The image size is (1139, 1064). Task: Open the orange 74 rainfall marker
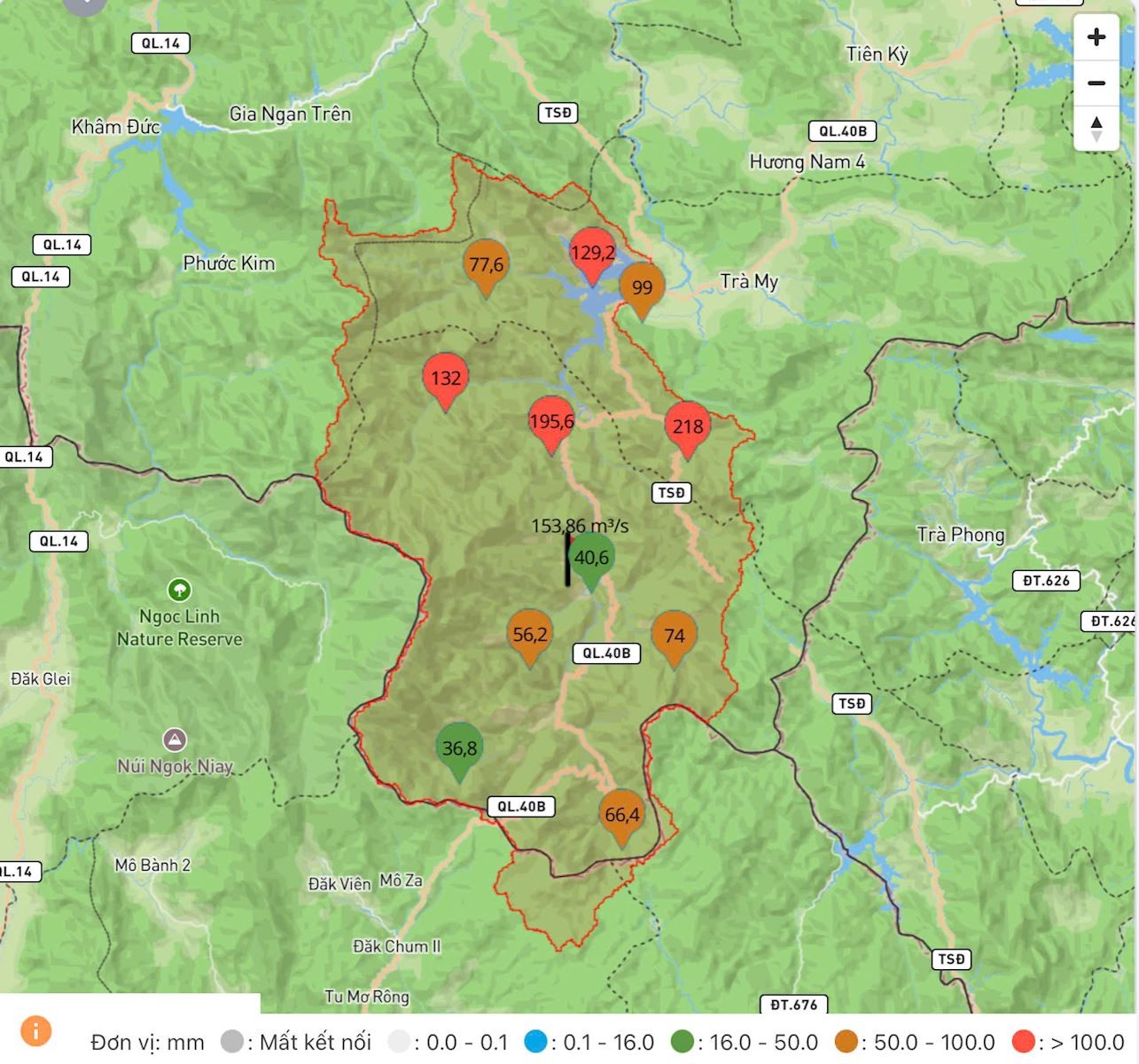pyautogui.click(x=674, y=636)
